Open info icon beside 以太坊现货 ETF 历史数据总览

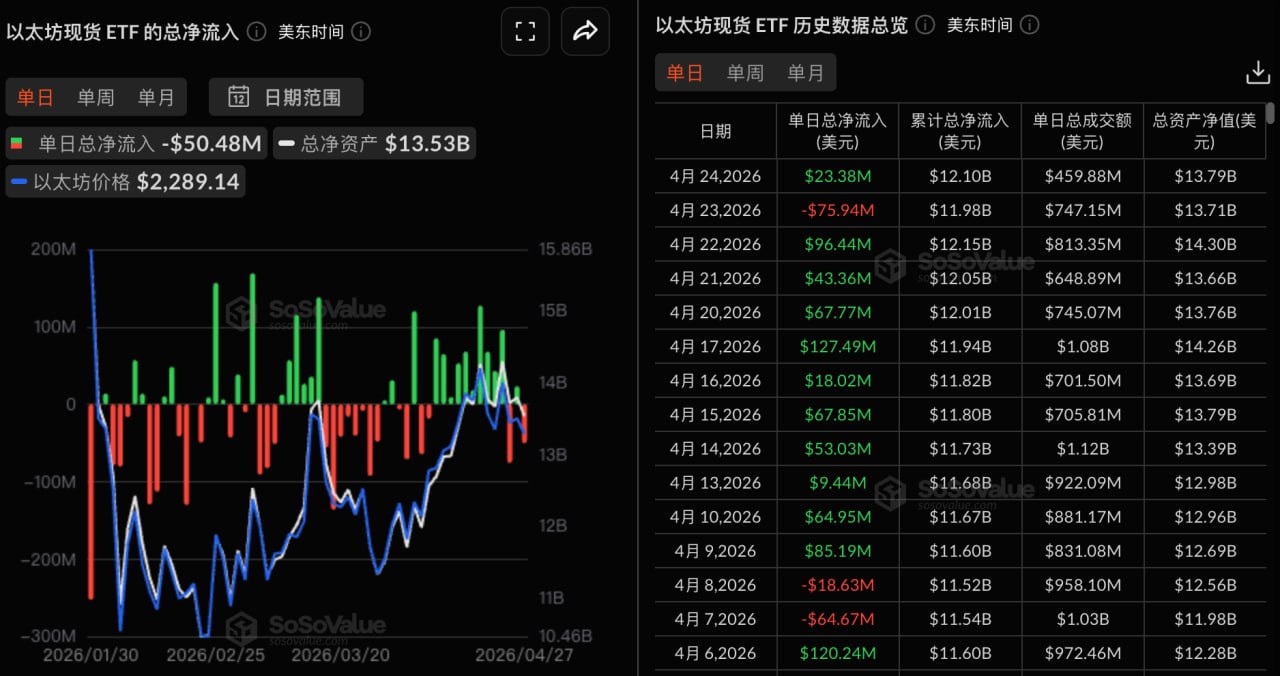tap(926, 25)
